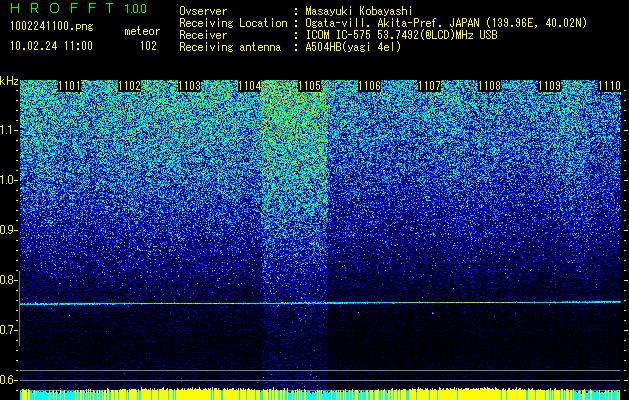629x400 pixels.
Task: Click the bright horizontal carrier line
Action: click(320, 303)
